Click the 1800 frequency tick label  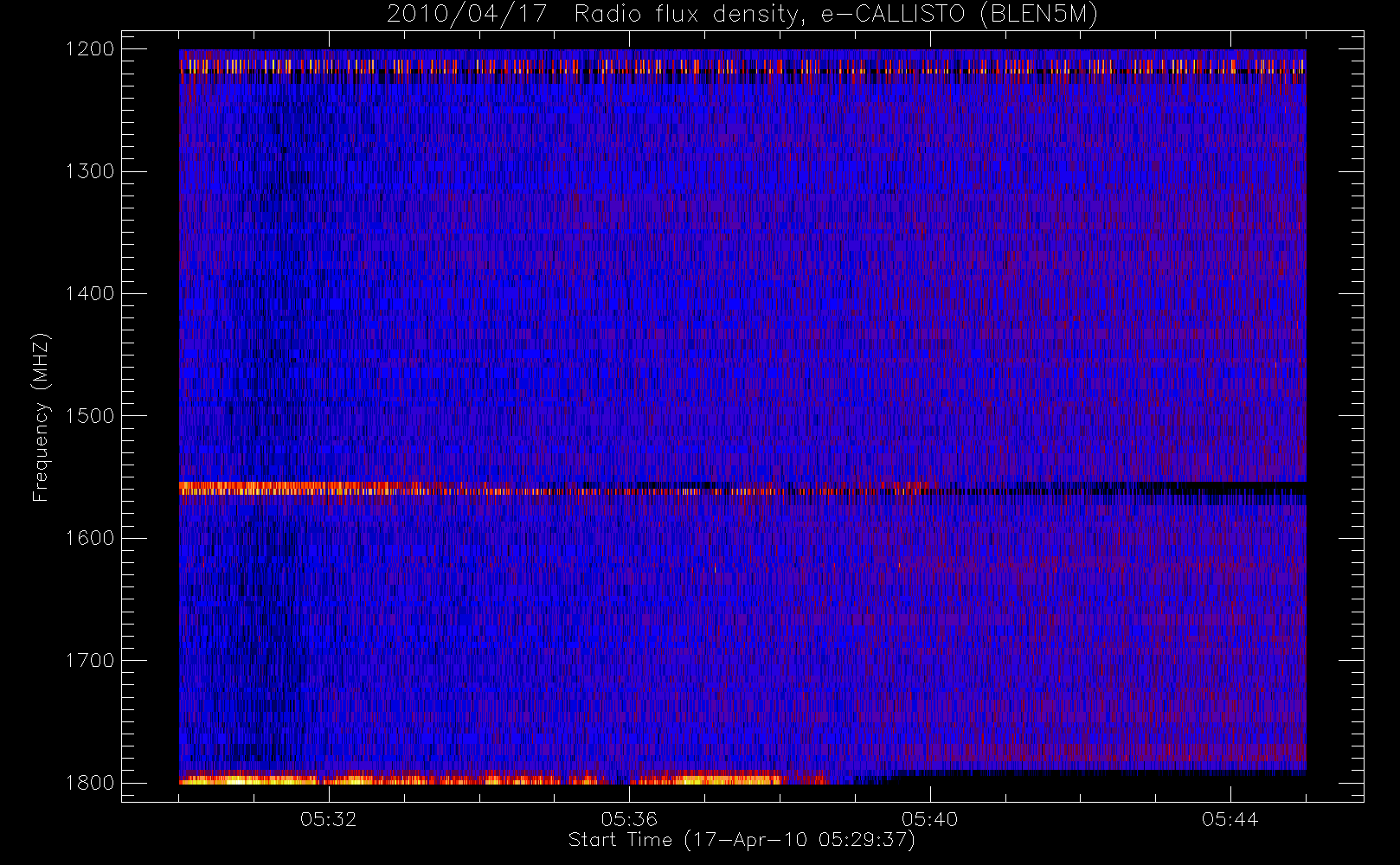(90, 783)
